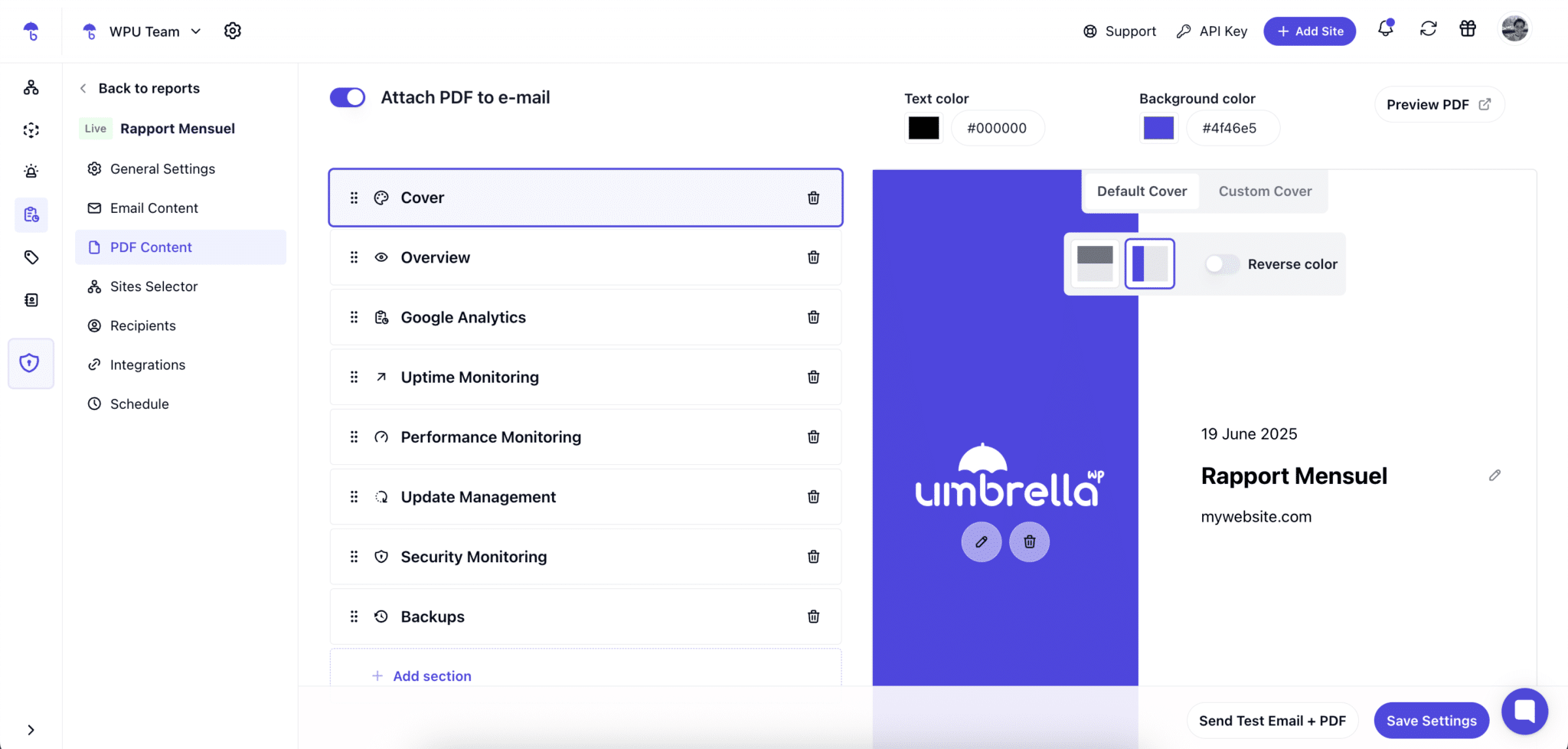Toggle Live status of Rapport Mensuel
The image size is (1568, 749).
point(94,128)
